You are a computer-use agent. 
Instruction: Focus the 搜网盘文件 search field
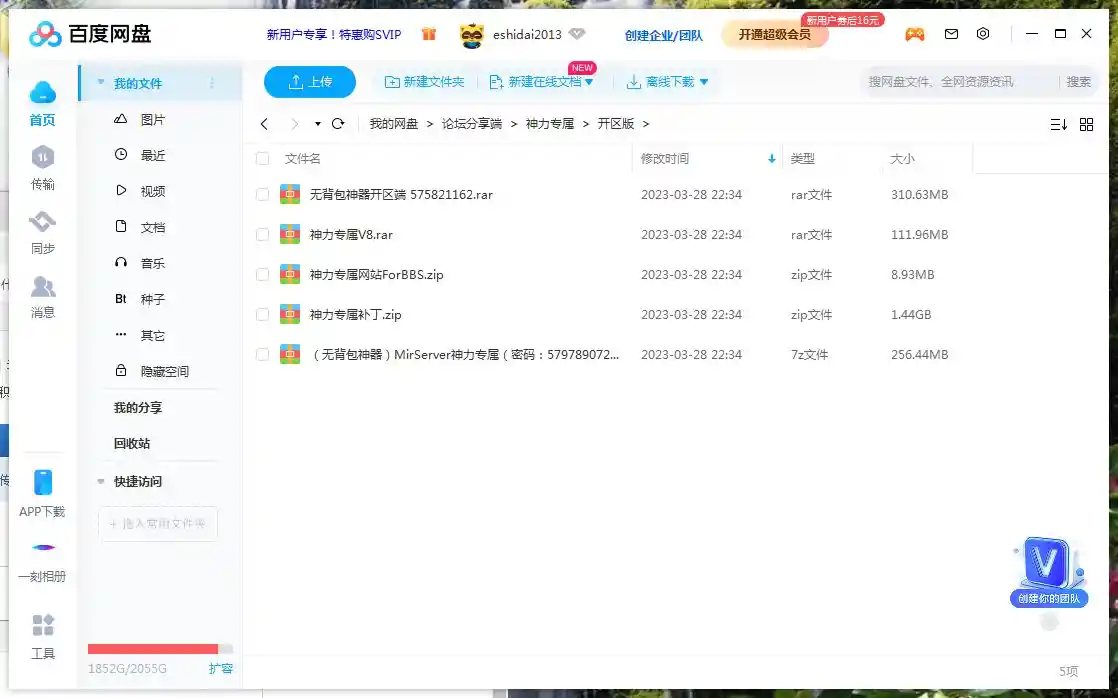[959, 82]
